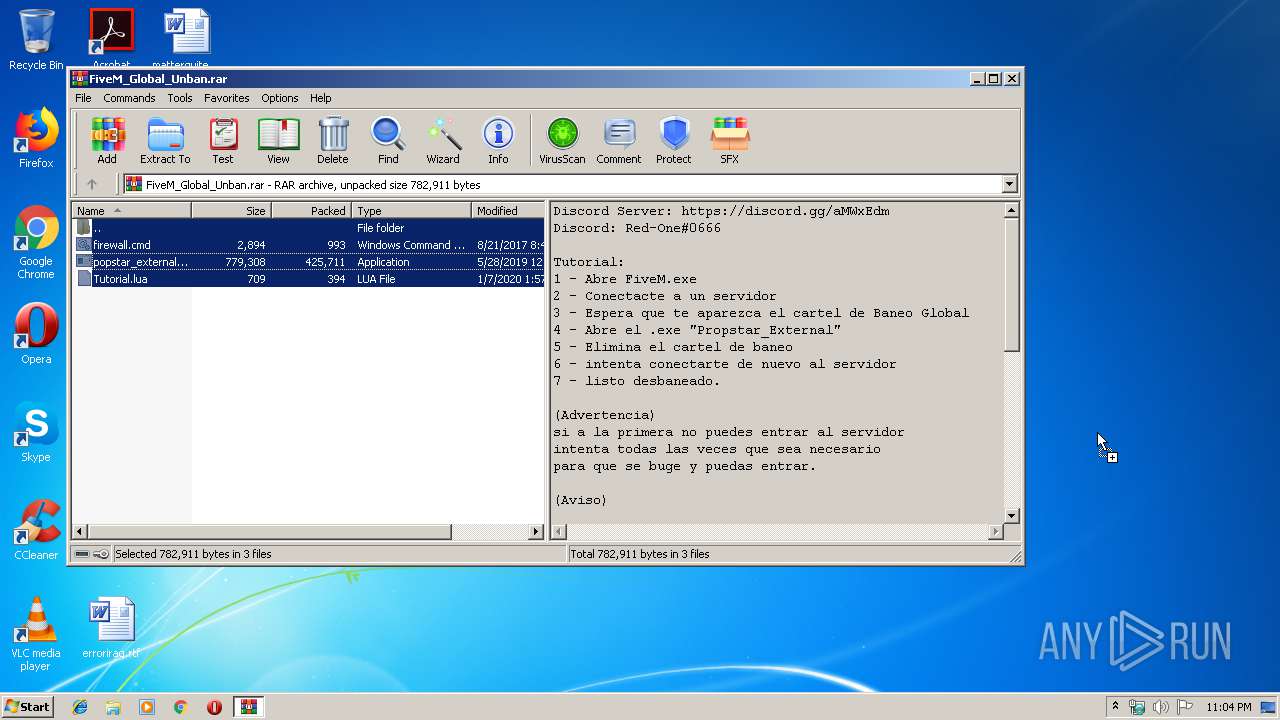Sort by Name column header

131,211
